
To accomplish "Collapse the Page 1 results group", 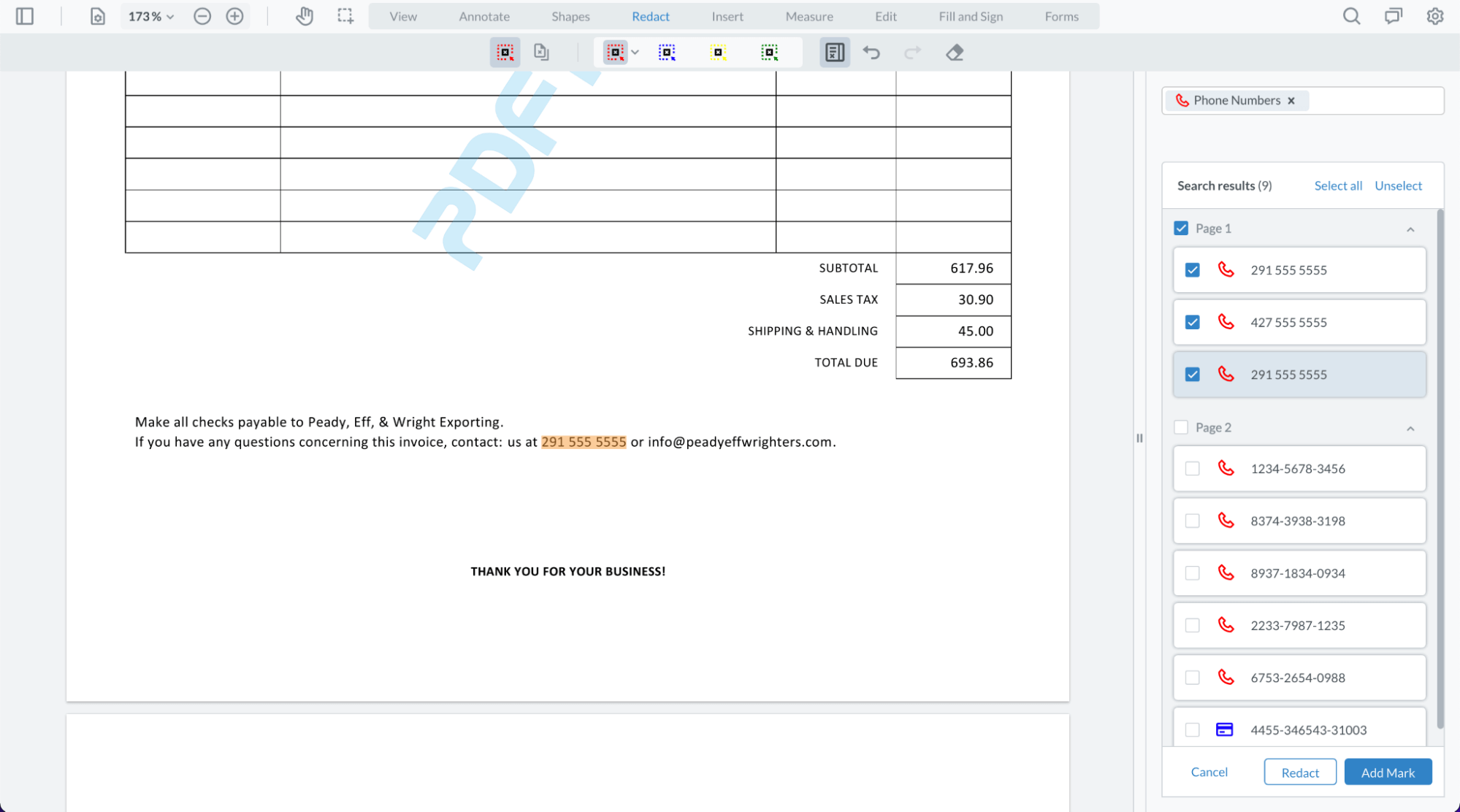I will pyautogui.click(x=1410, y=229).
